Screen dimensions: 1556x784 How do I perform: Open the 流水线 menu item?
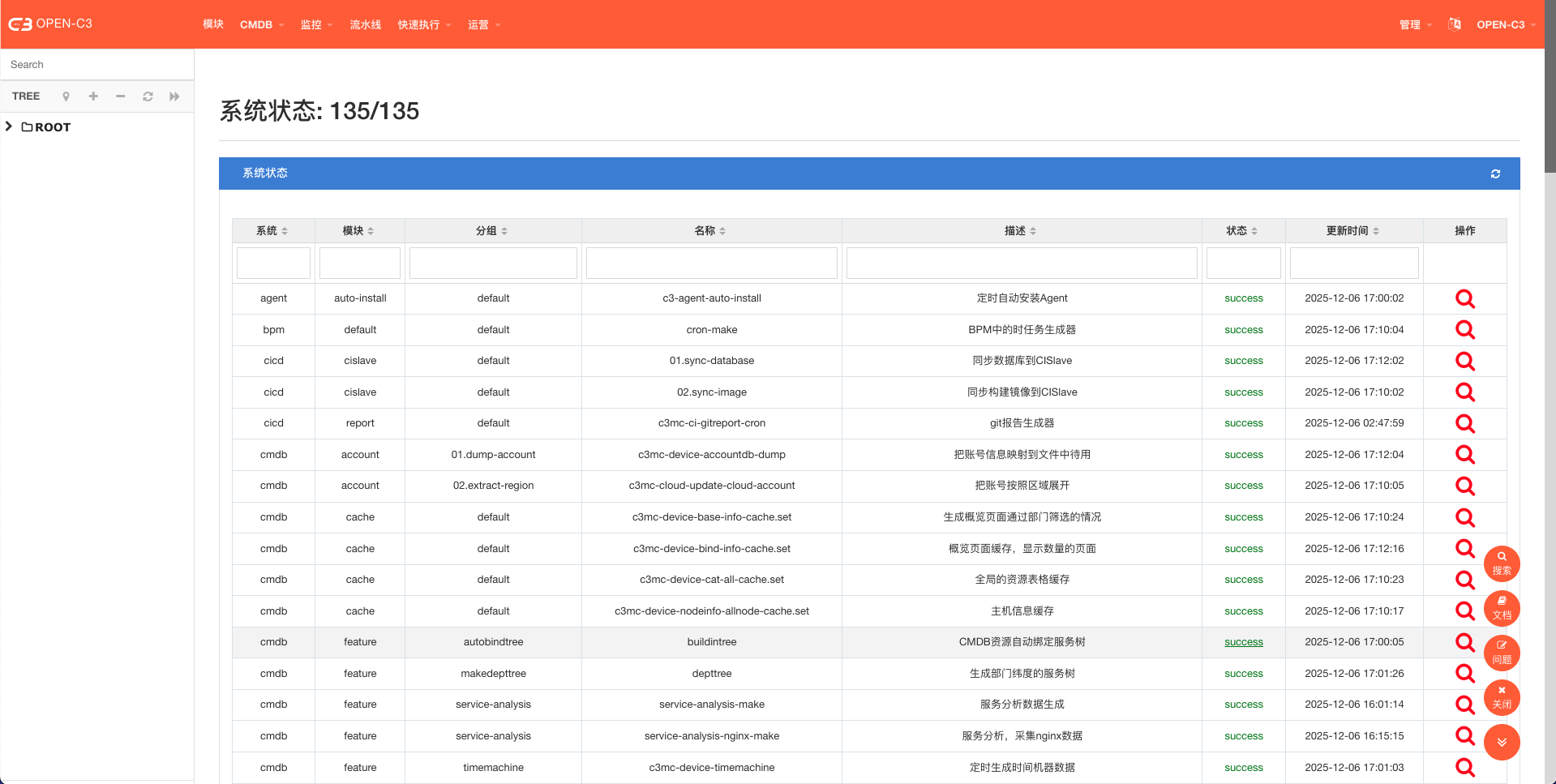point(365,25)
